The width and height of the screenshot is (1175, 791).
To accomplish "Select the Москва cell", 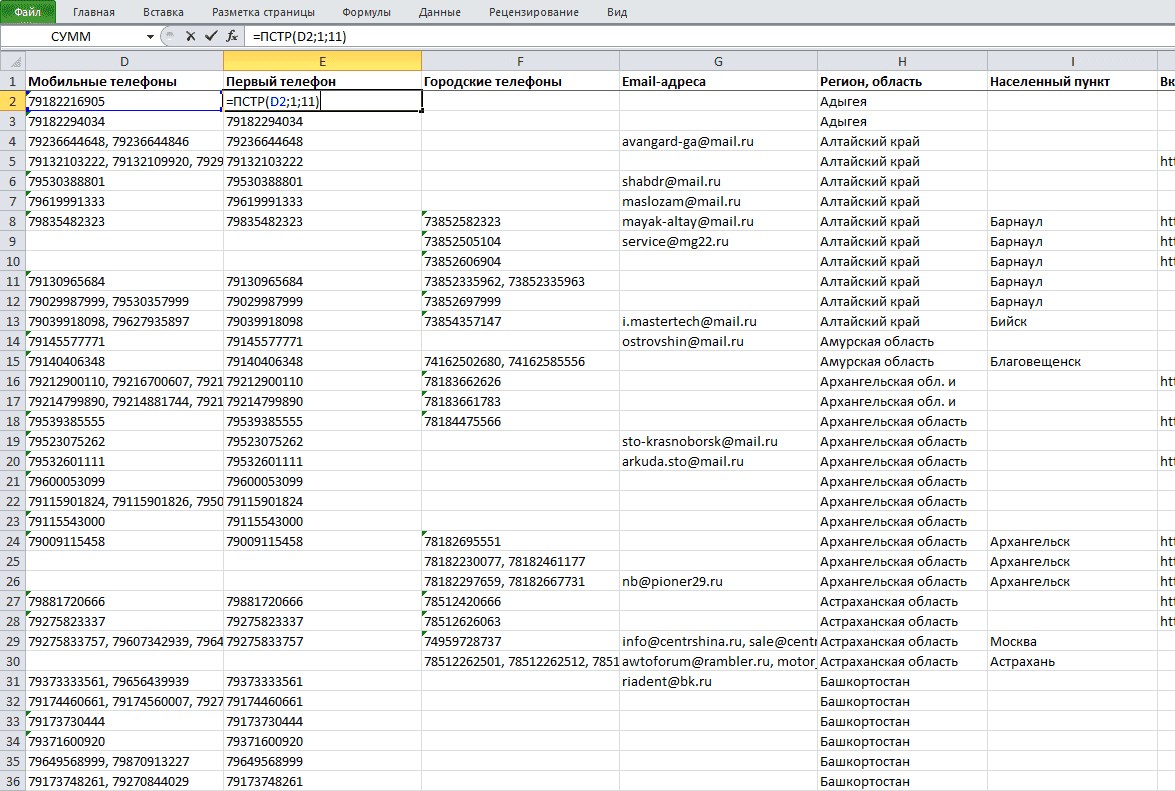I will point(1072,641).
